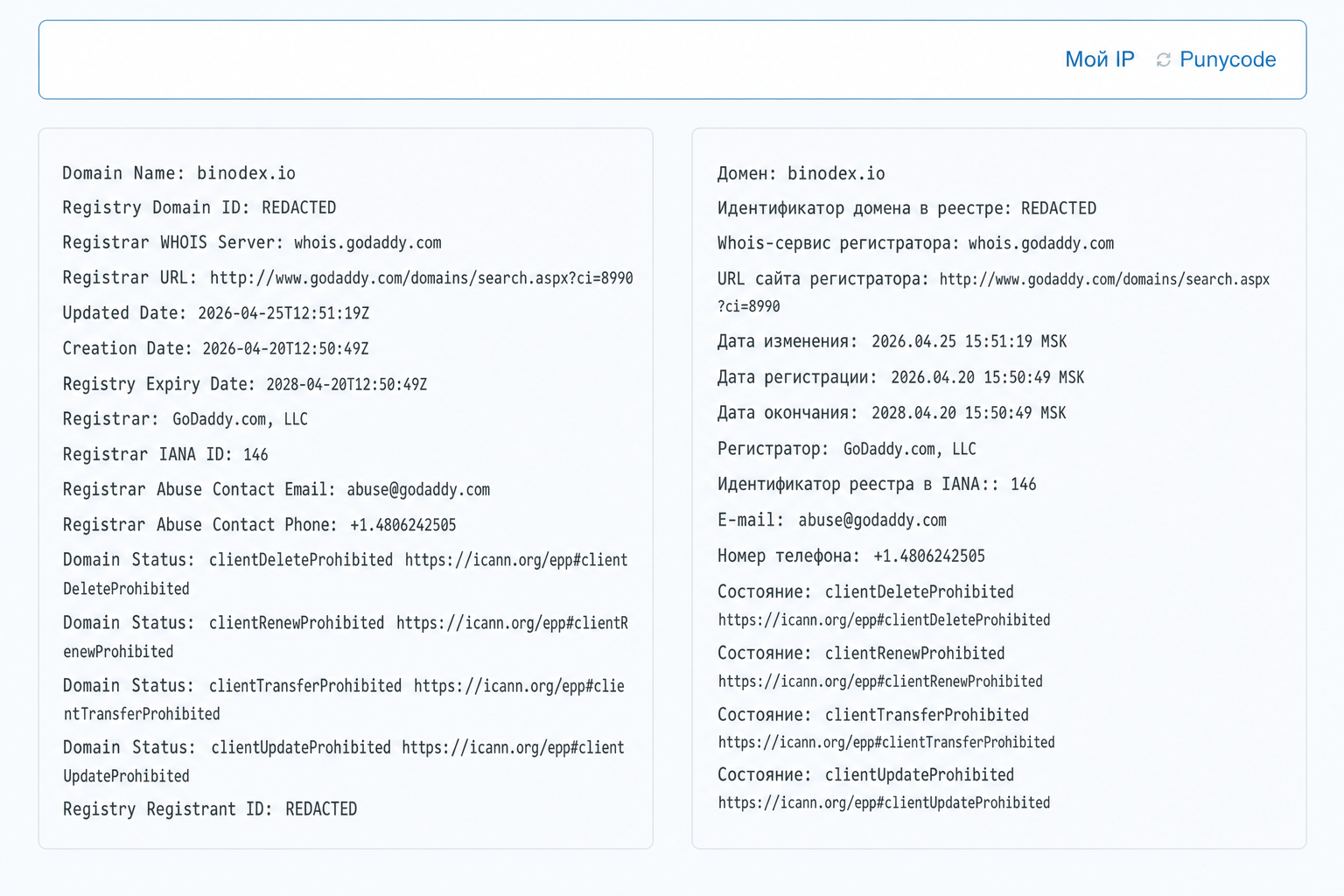Screen dimensions: 1344x896
Task: Open the Мой IP link
Action: point(1099,59)
